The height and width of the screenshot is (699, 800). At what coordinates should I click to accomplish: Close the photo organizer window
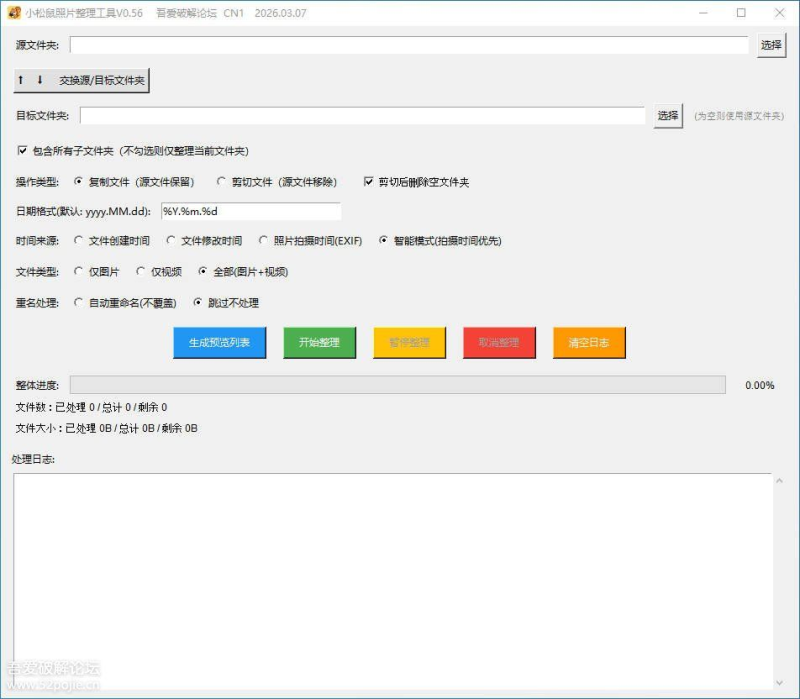(779, 13)
